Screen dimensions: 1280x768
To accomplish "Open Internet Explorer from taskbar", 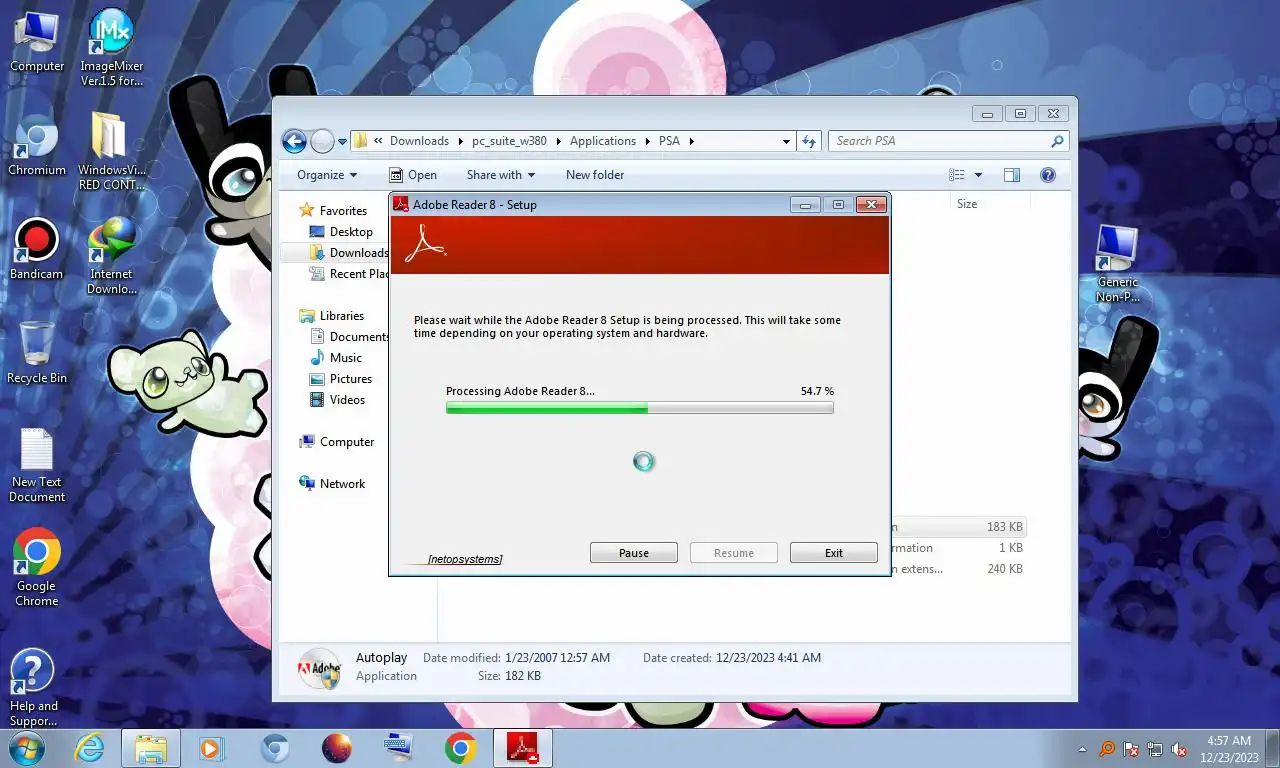I will click(x=89, y=748).
